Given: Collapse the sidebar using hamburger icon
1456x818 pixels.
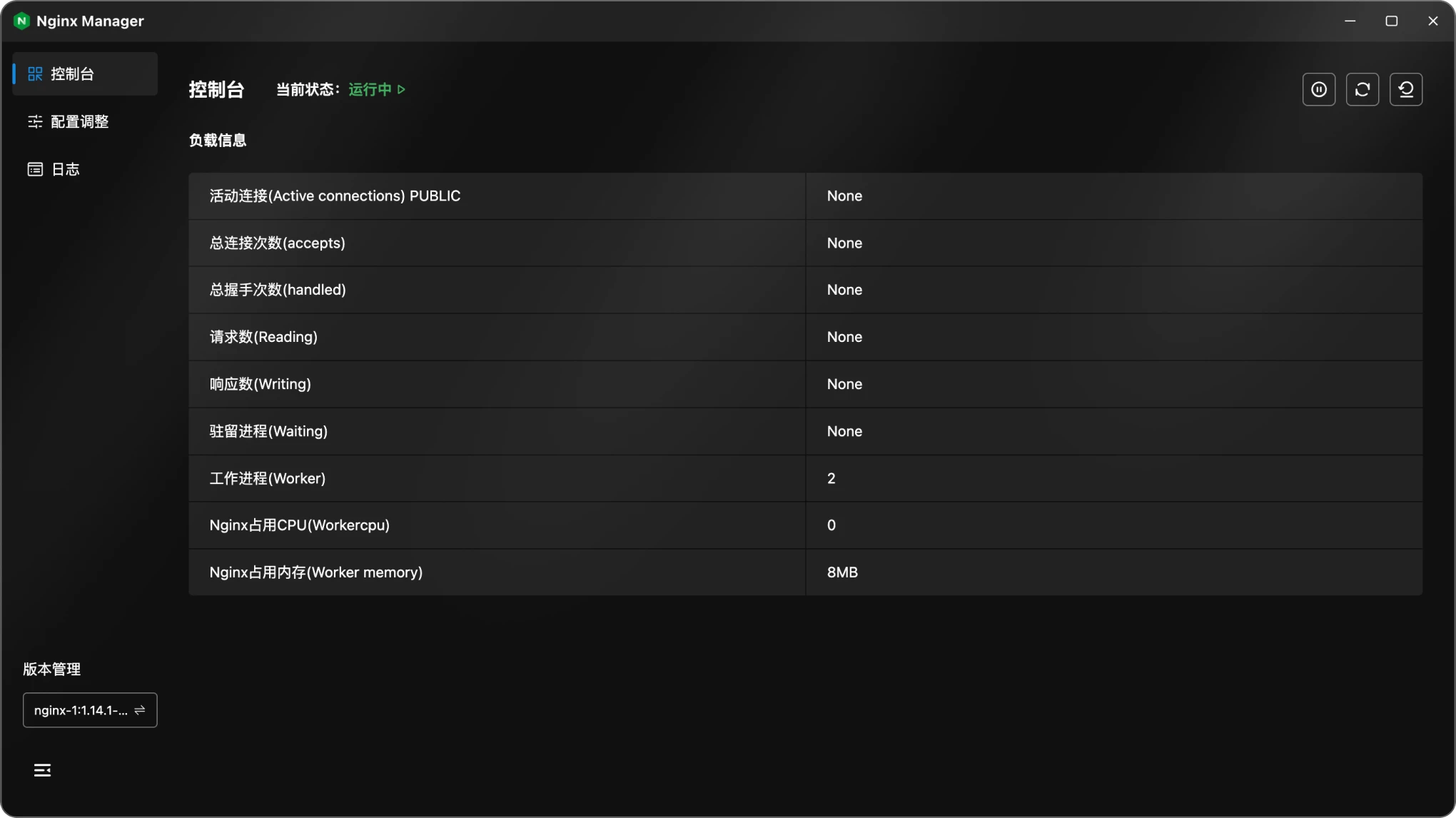Looking at the screenshot, I should (42, 769).
